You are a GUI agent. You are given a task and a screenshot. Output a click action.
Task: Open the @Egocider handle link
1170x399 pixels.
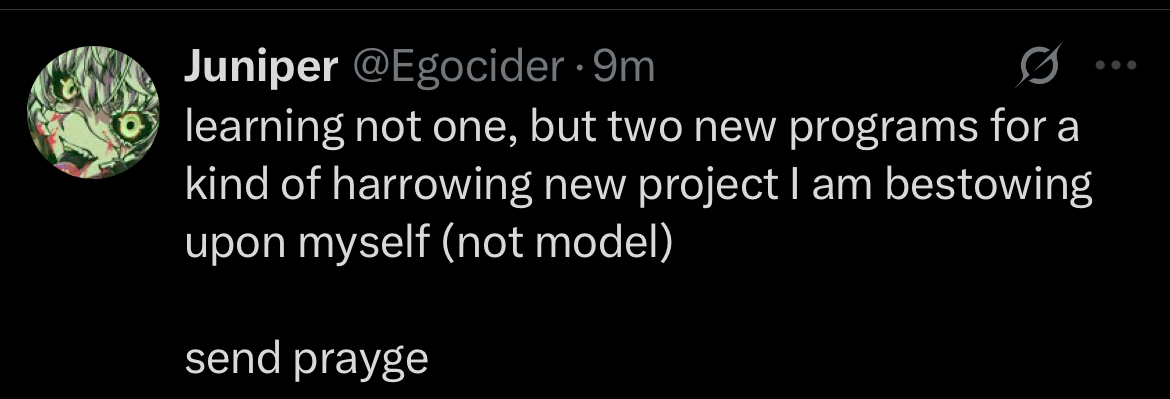coord(458,69)
